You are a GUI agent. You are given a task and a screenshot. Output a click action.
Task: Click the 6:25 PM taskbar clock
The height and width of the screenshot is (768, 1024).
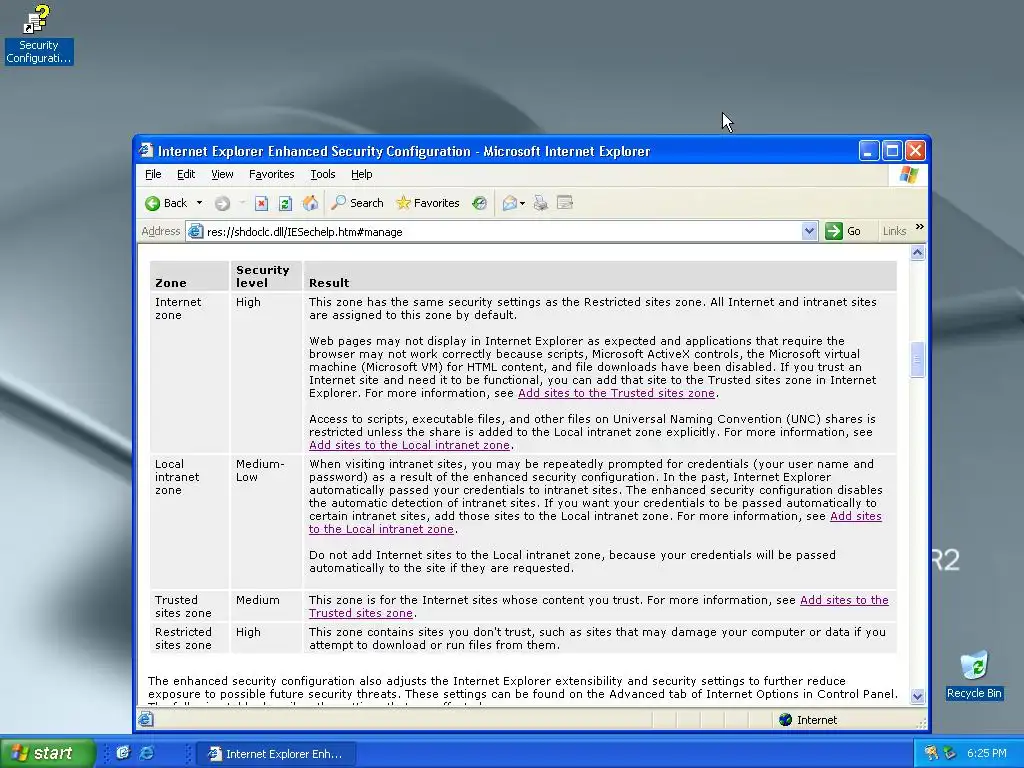tap(986, 753)
